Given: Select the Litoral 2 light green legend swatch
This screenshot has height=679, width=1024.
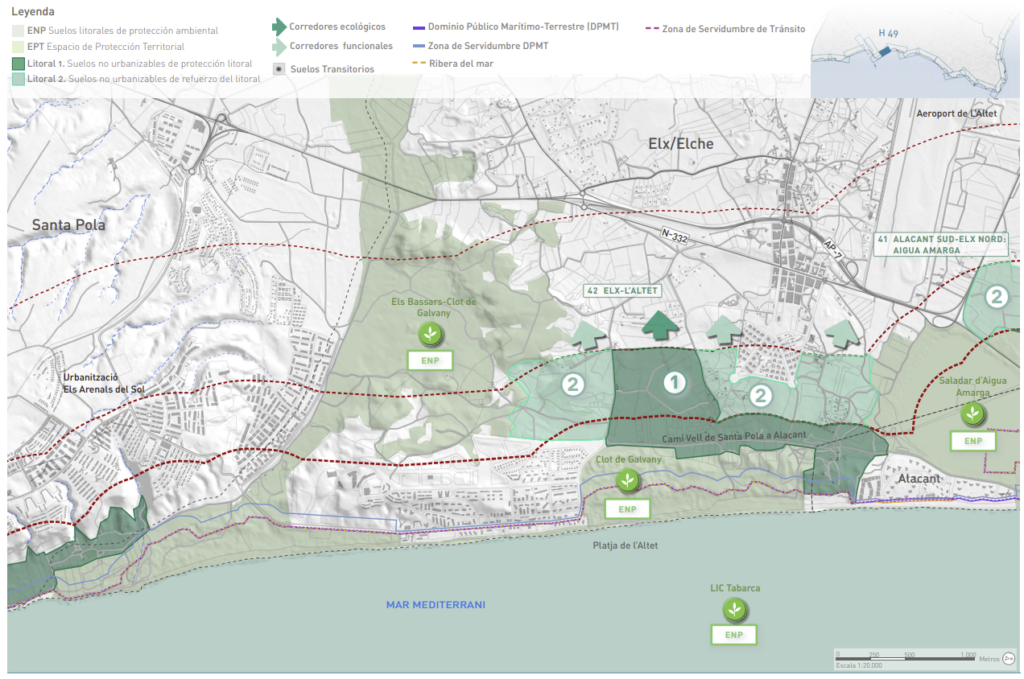Looking at the screenshot, I should (x=17, y=79).
